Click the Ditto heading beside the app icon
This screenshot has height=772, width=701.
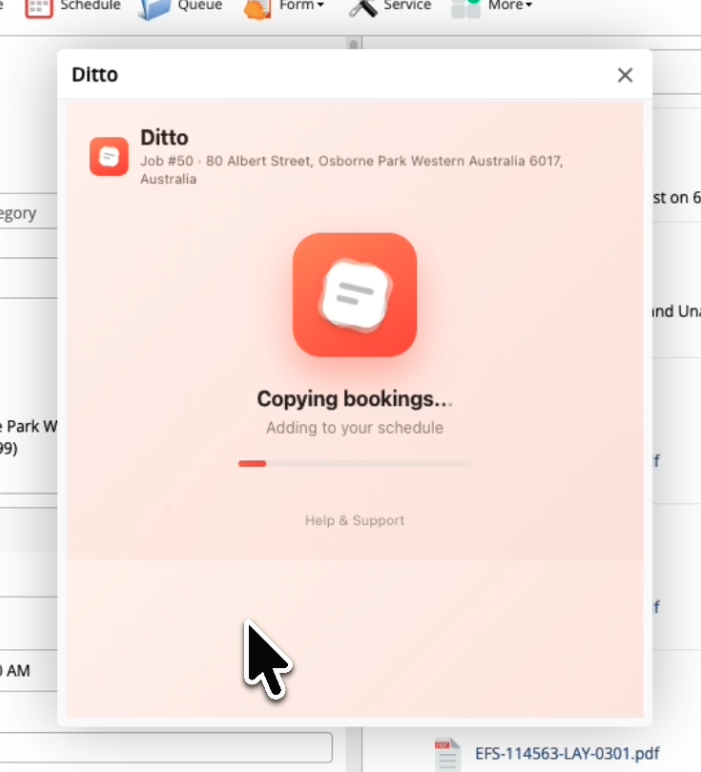coord(164,138)
